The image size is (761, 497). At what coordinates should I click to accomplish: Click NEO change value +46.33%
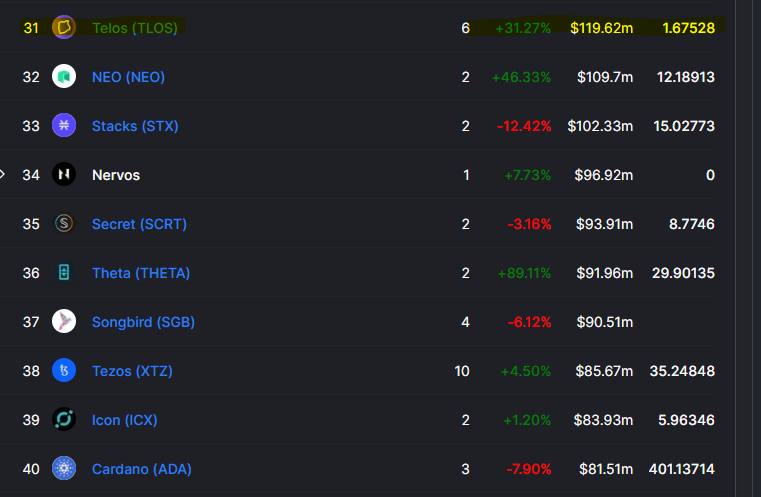pos(521,77)
